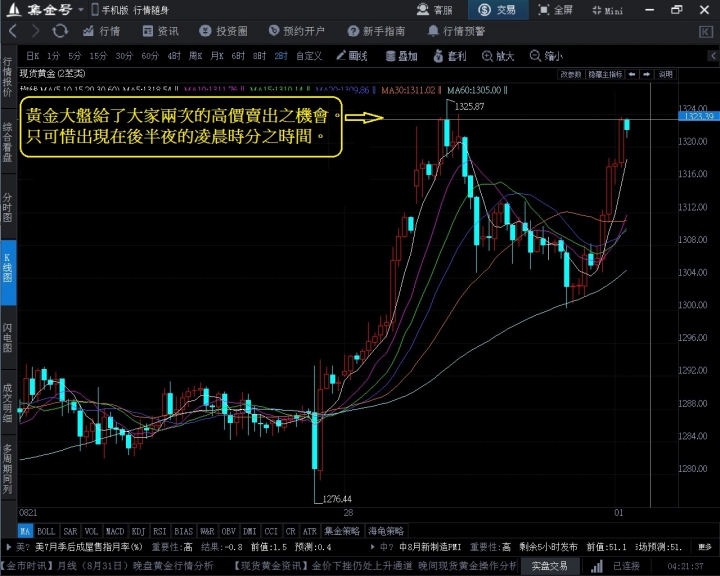Click 更多 for more news
The image size is (720, 576).
click(704, 547)
